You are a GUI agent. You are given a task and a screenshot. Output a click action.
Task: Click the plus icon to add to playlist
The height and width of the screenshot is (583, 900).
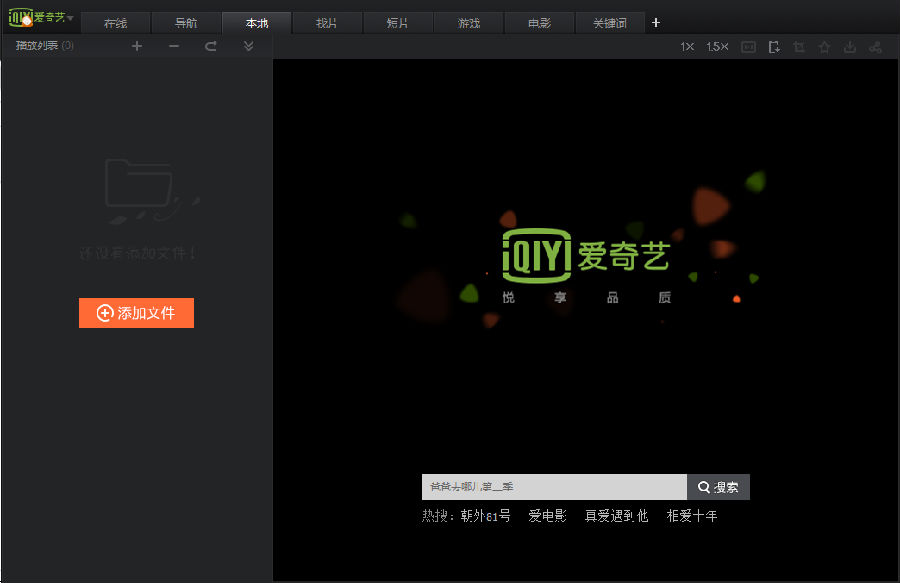[137, 46]
